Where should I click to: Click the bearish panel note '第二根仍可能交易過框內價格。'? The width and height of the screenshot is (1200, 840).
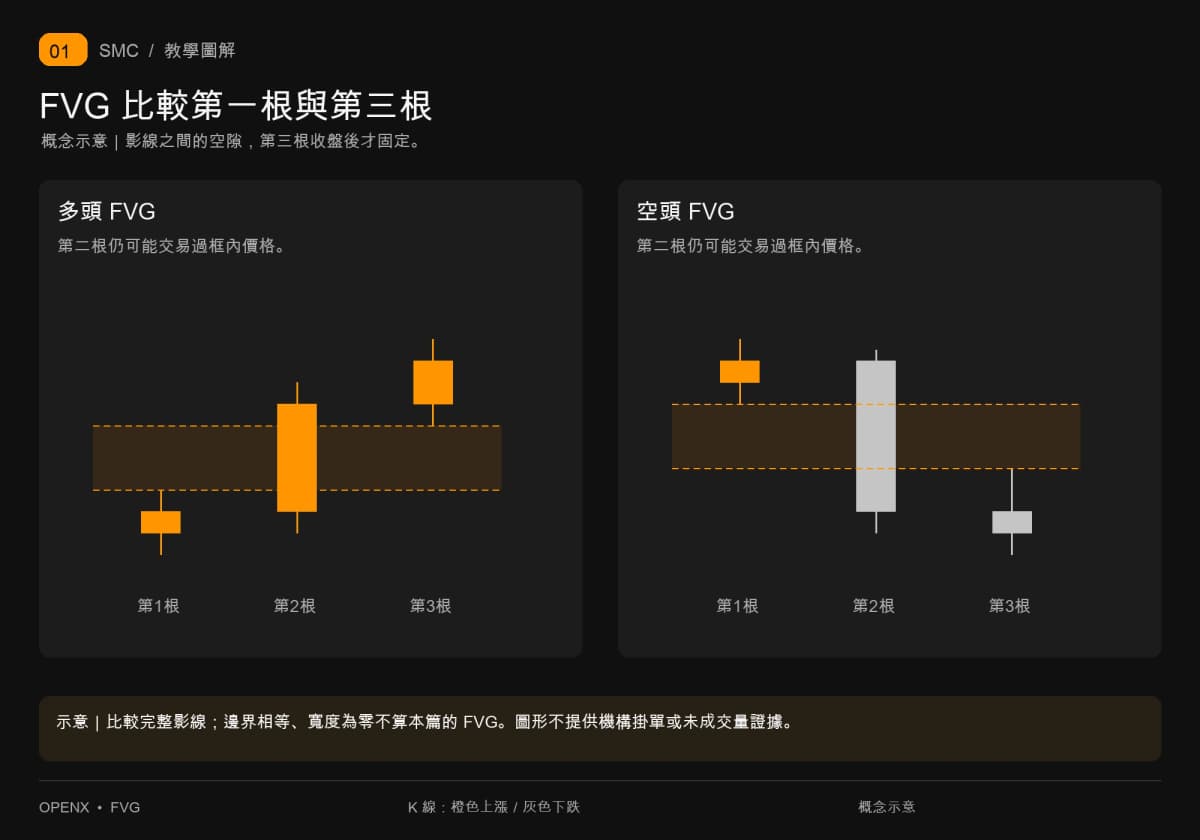point(753,246)
